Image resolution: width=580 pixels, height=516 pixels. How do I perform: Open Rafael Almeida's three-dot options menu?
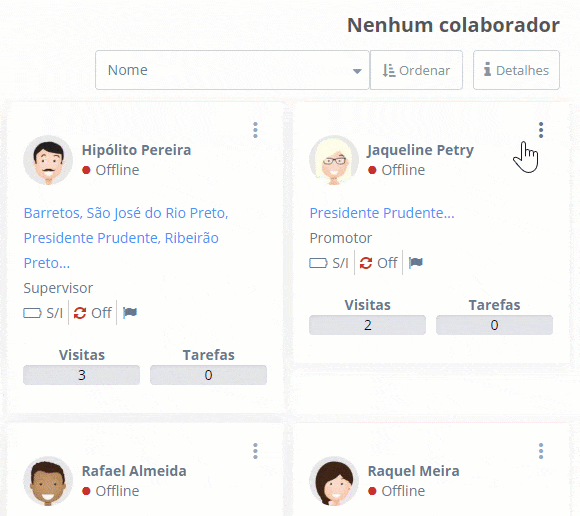coord(255,451)
